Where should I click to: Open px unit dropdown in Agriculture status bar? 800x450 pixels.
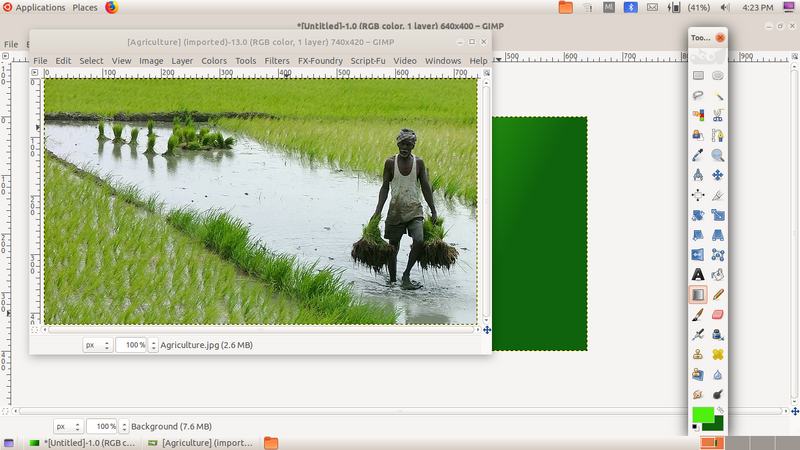click(x=97, y=345)
